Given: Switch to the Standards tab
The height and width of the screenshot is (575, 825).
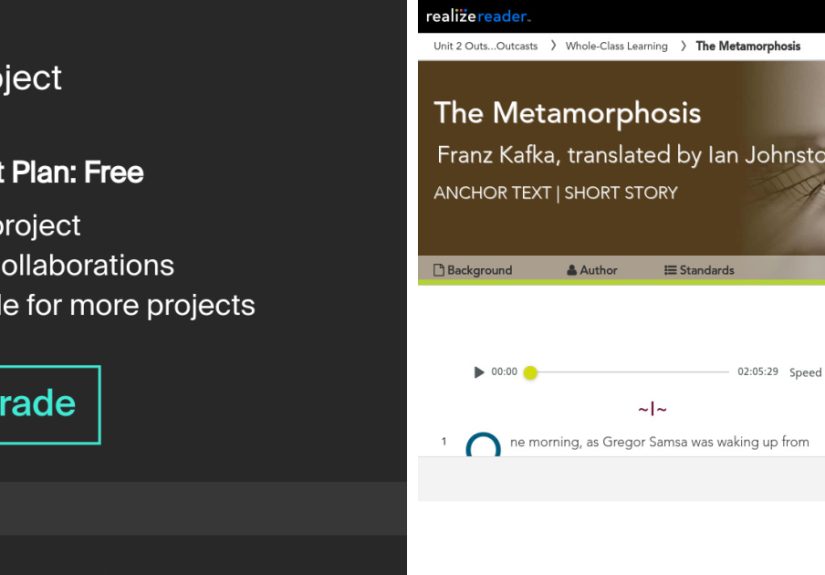Looking at the screenshot, I should click(706, 270).
